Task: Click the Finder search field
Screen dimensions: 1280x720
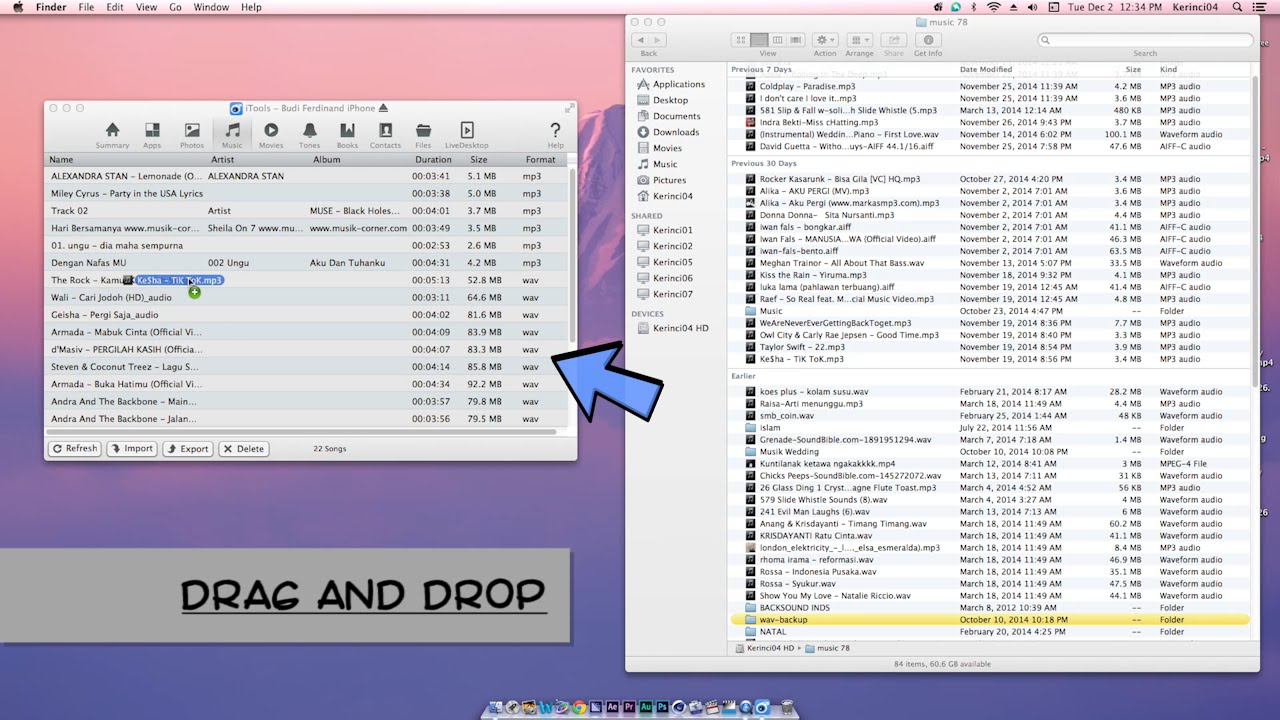Action: (1145, 40)
